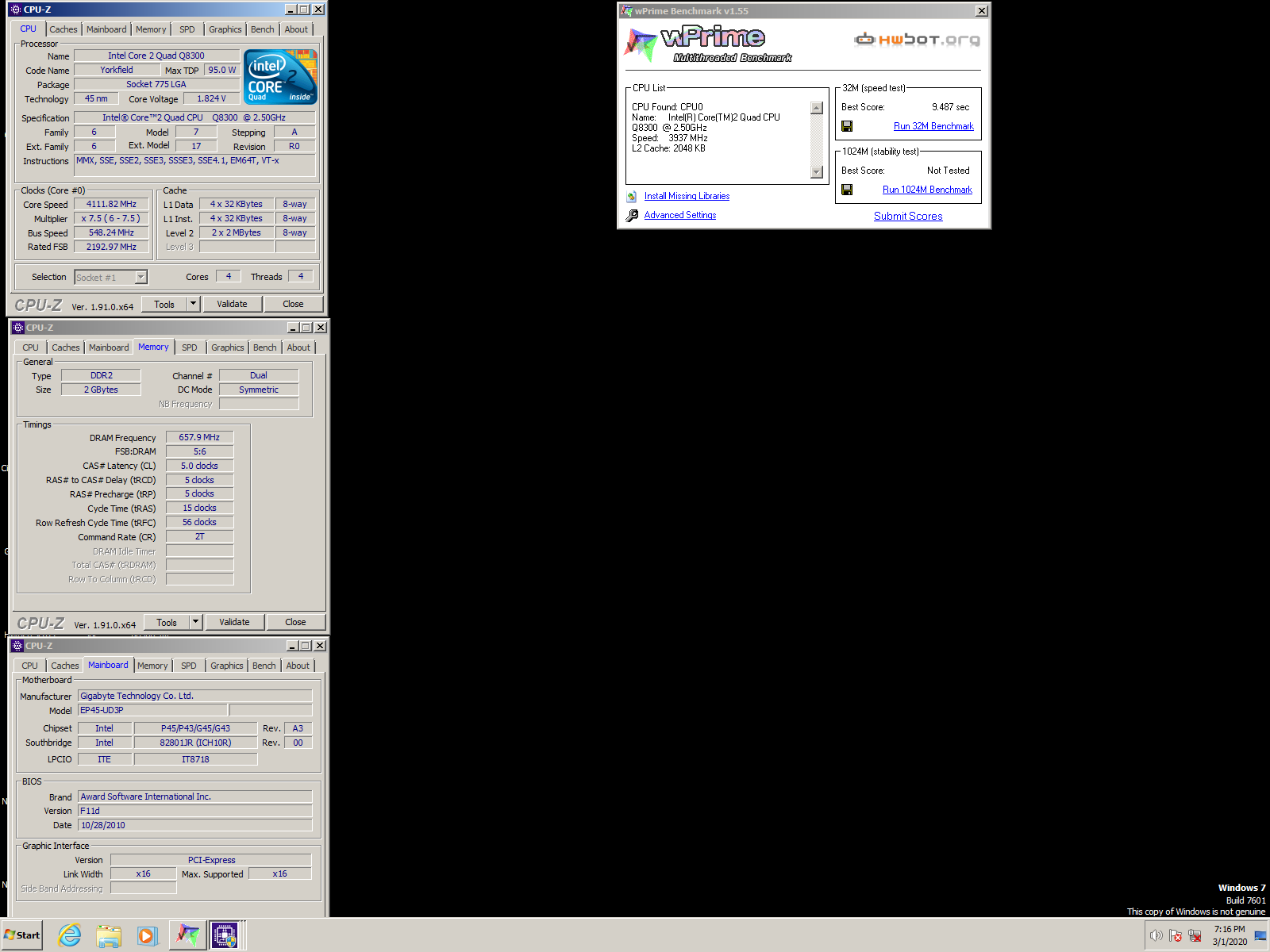Screen dimensions: 1270x952
Task: Click the Rated FSB value 2192.97 MHz
Action: (111, 247)
